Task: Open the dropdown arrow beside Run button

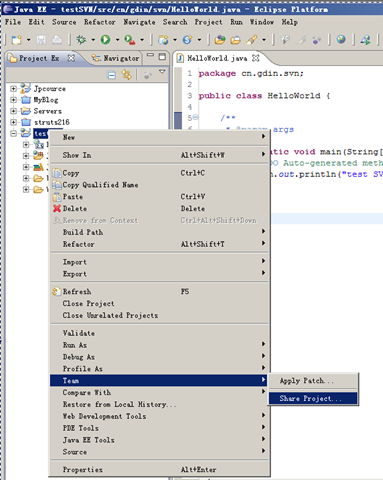Action: click(117, 40)
